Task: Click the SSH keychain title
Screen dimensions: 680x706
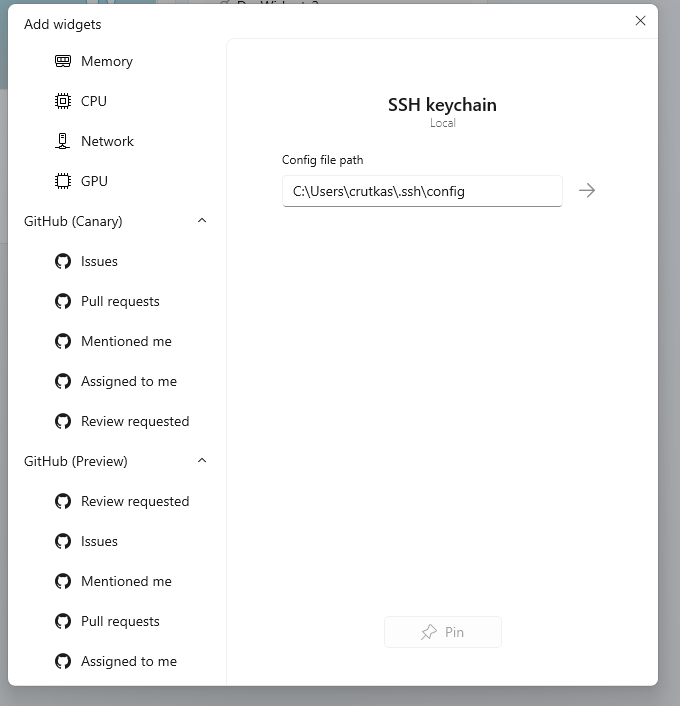Action: click(x=442, y=105)
